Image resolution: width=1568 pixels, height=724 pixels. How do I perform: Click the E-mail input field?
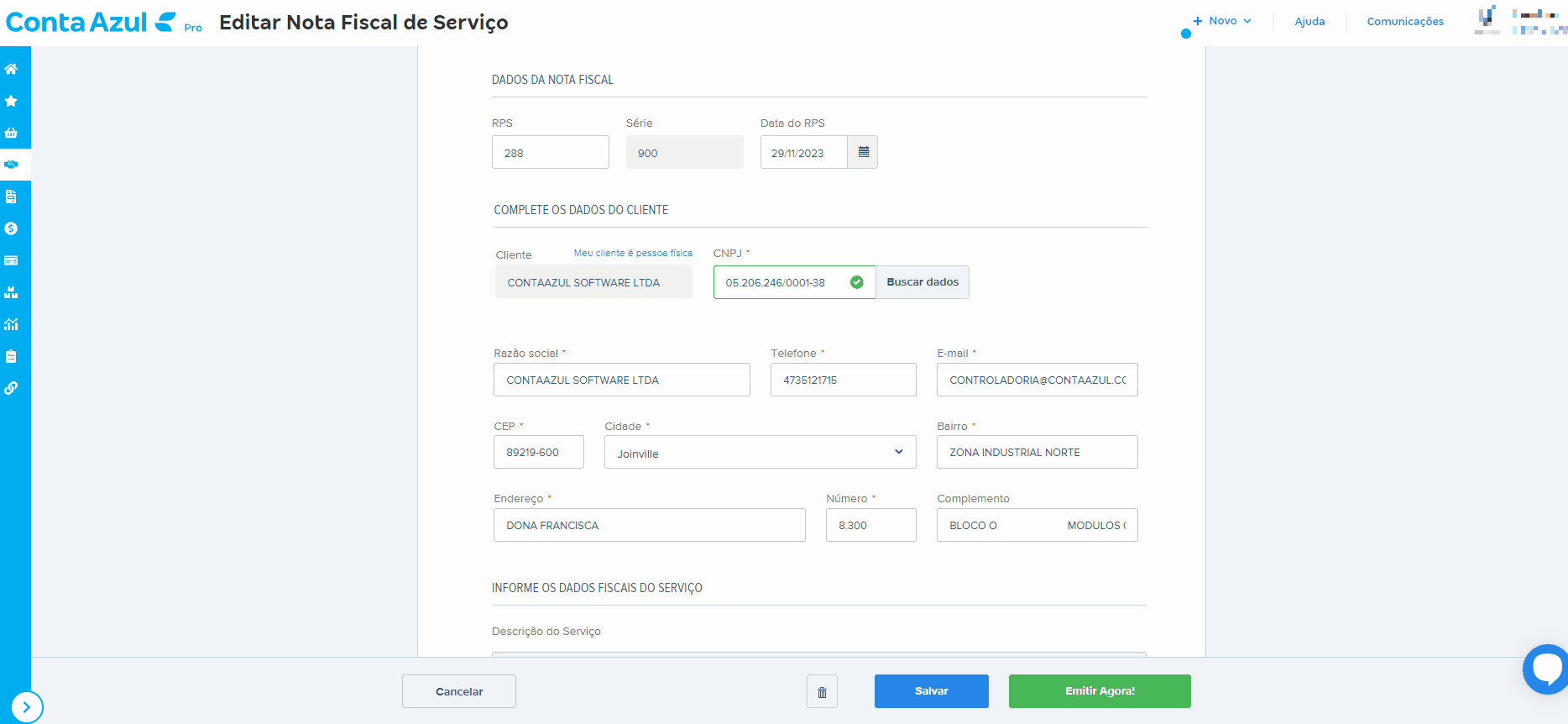[1037, 380]
